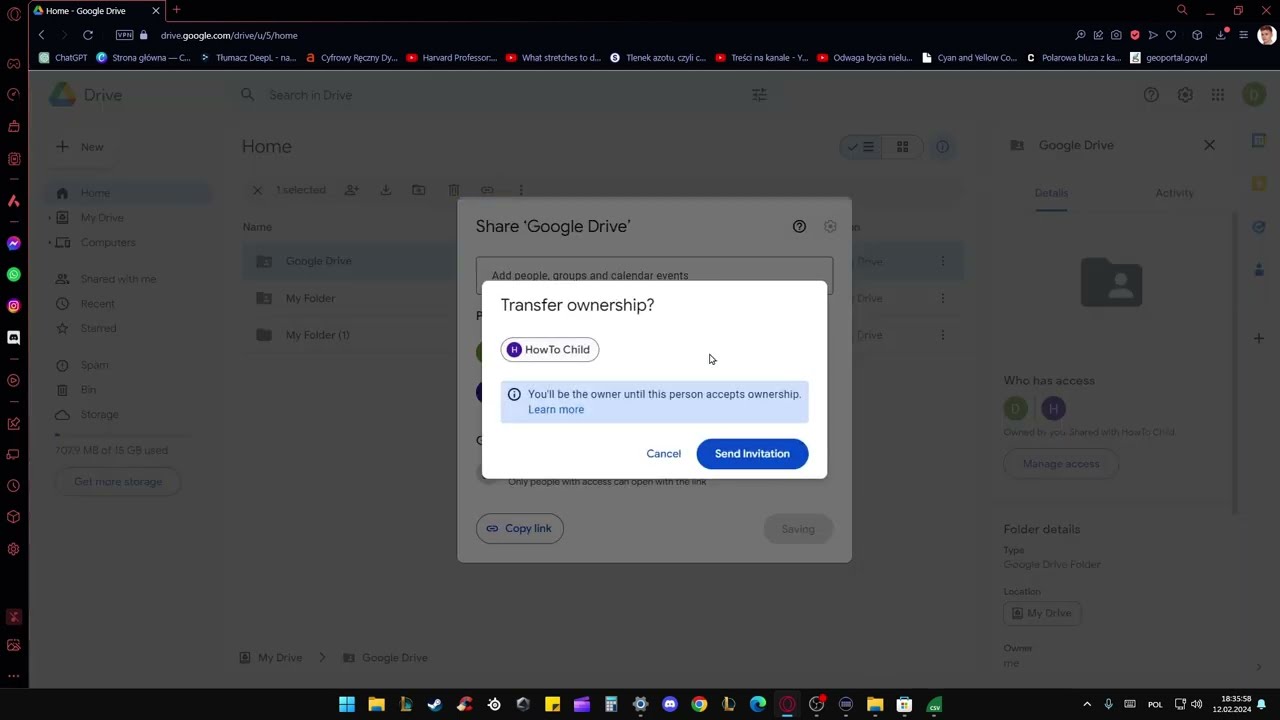
Task: Open more actions in selection toolbar
Action: (521, 190)
